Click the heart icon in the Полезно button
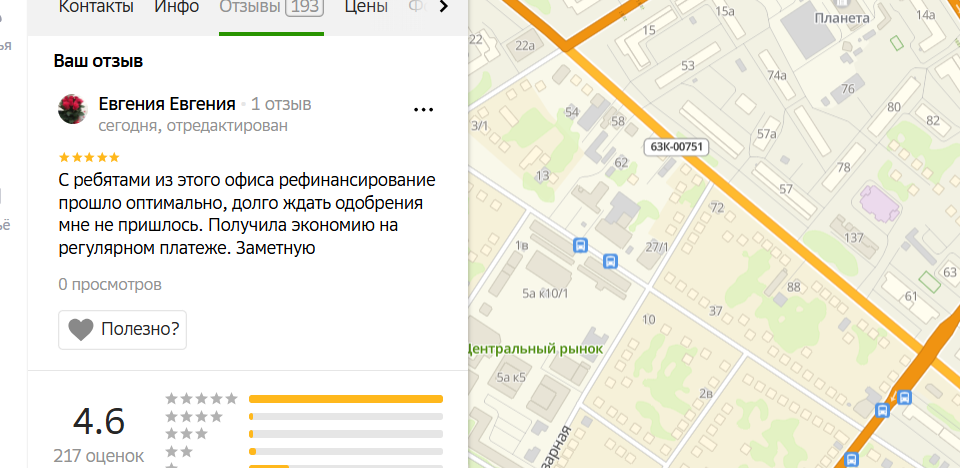 (x=80, y=330)
